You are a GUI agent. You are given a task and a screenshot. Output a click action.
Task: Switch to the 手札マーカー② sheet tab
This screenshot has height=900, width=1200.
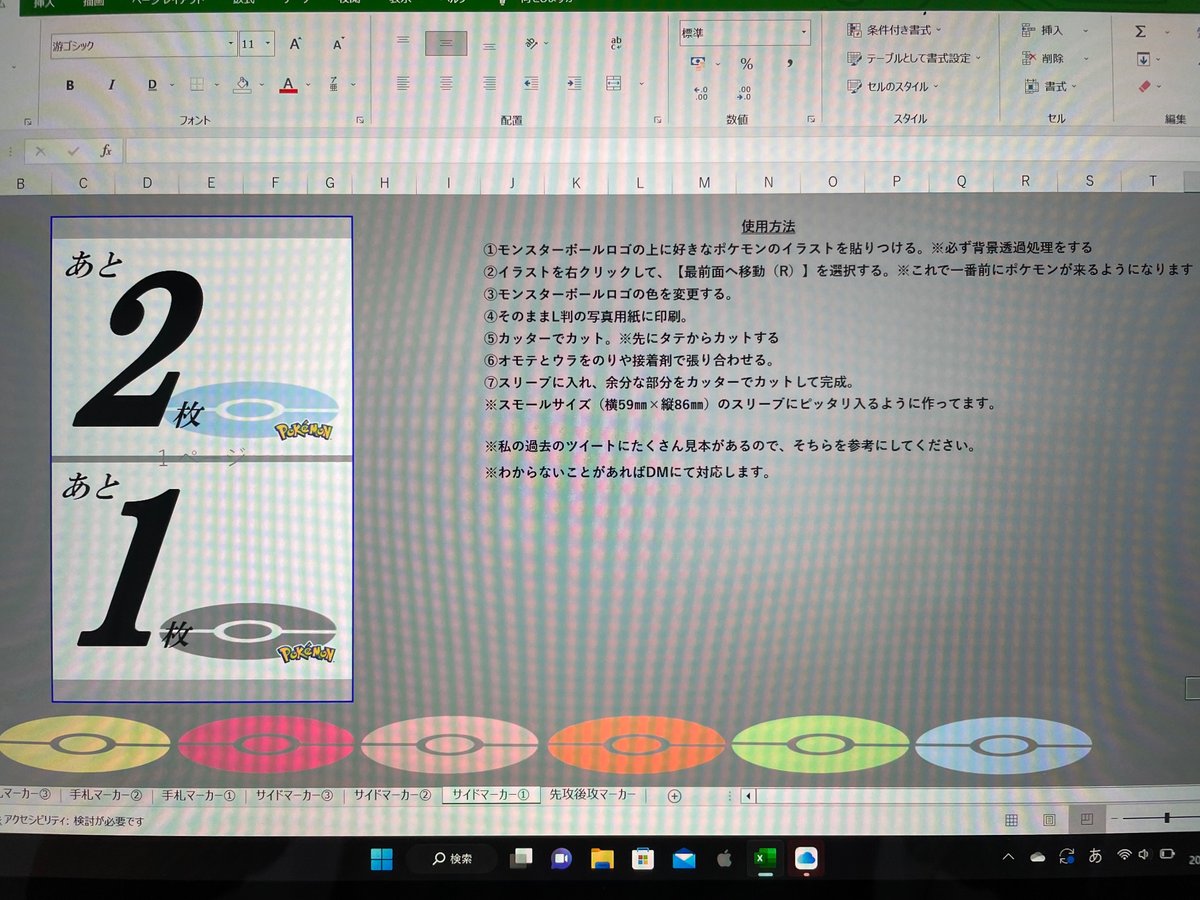point(105,796)
